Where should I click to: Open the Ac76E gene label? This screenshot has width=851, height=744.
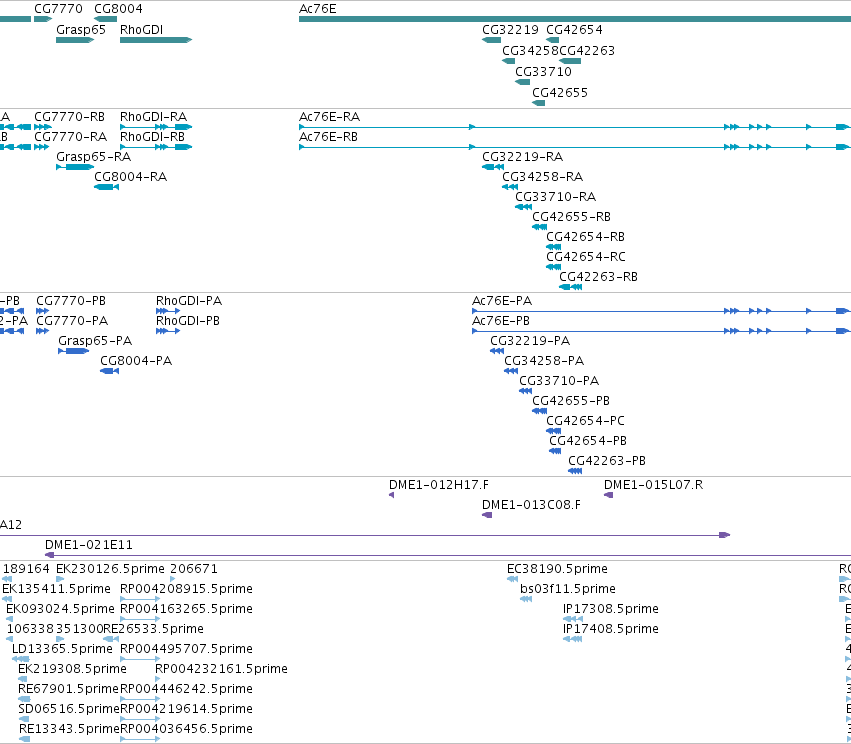[x=317, y=9]
